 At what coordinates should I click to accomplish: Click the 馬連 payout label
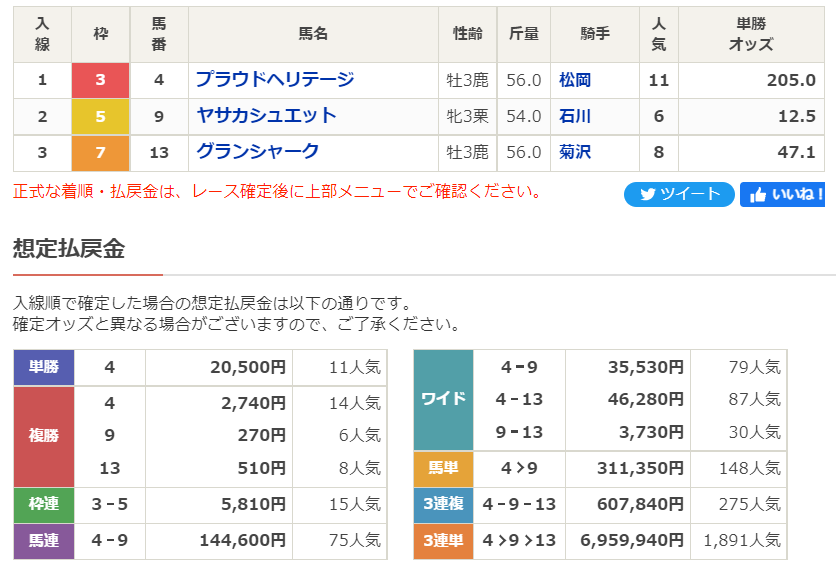click(44, 541)
